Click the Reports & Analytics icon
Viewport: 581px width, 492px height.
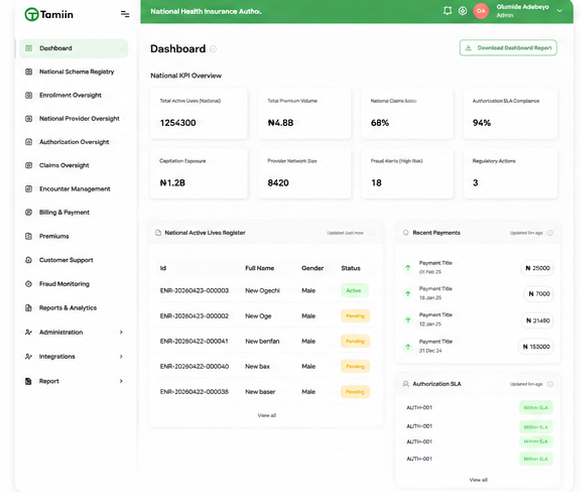[x=29, y=308]
